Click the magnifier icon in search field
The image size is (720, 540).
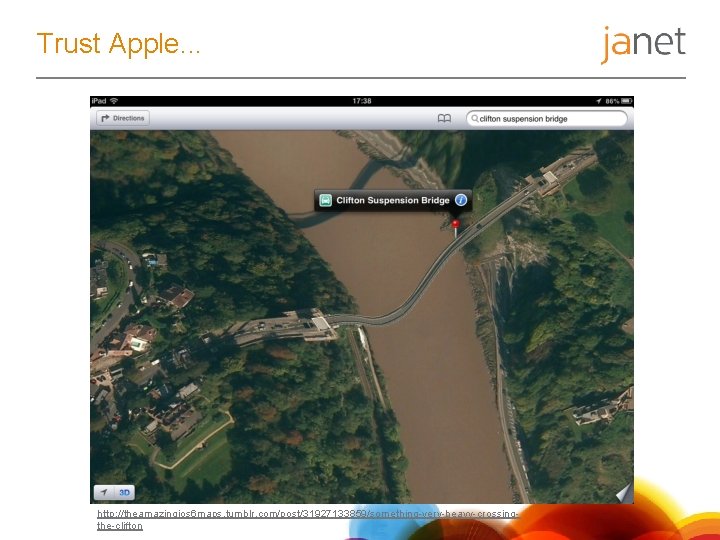click(x=475, y=118)
